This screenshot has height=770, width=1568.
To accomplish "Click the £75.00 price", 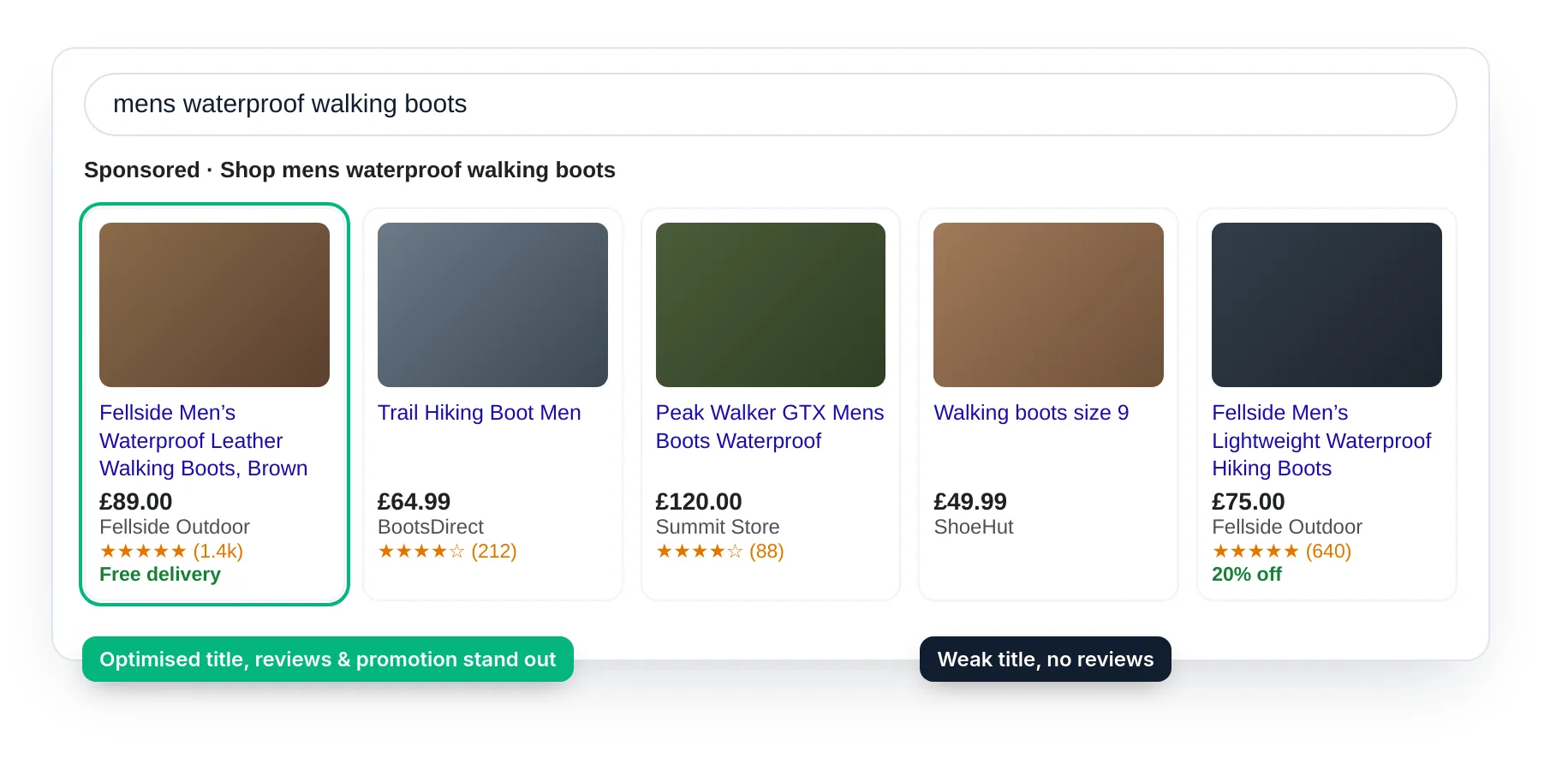I will 1249,502.
